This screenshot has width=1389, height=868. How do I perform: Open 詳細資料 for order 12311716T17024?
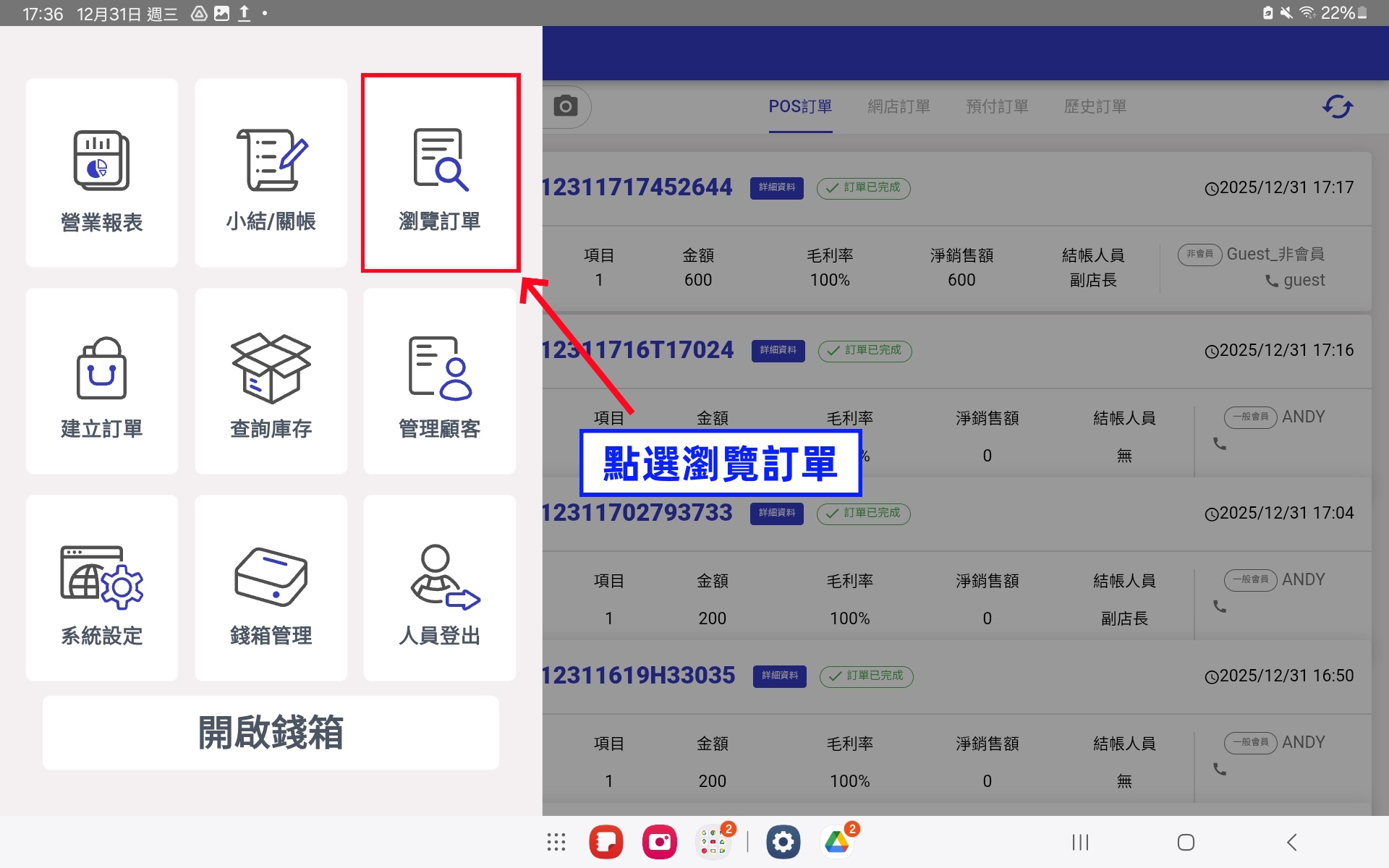pyautogui.click(x=778, y=351)
